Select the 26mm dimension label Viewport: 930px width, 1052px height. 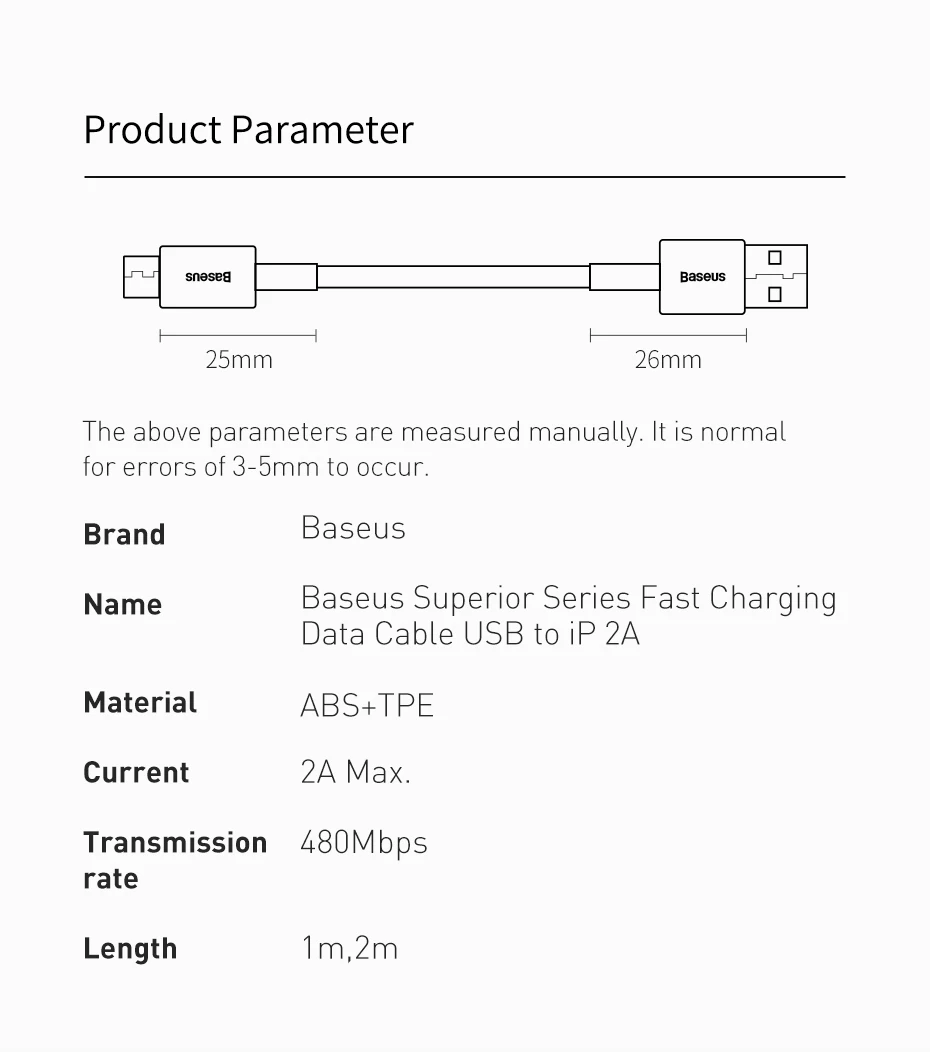tap(668, 360)
